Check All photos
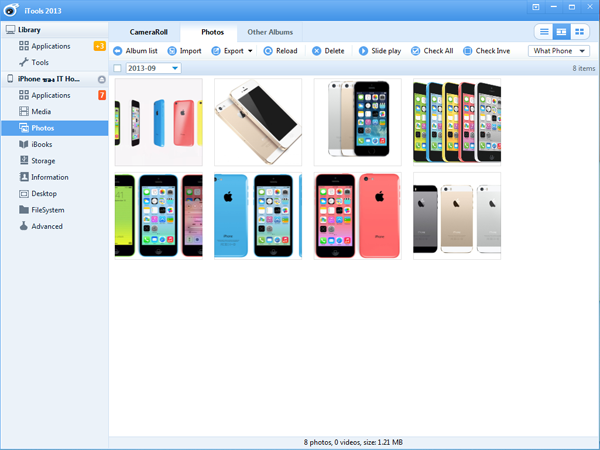The width and height of the screenshot is (600, 450). 432,51
